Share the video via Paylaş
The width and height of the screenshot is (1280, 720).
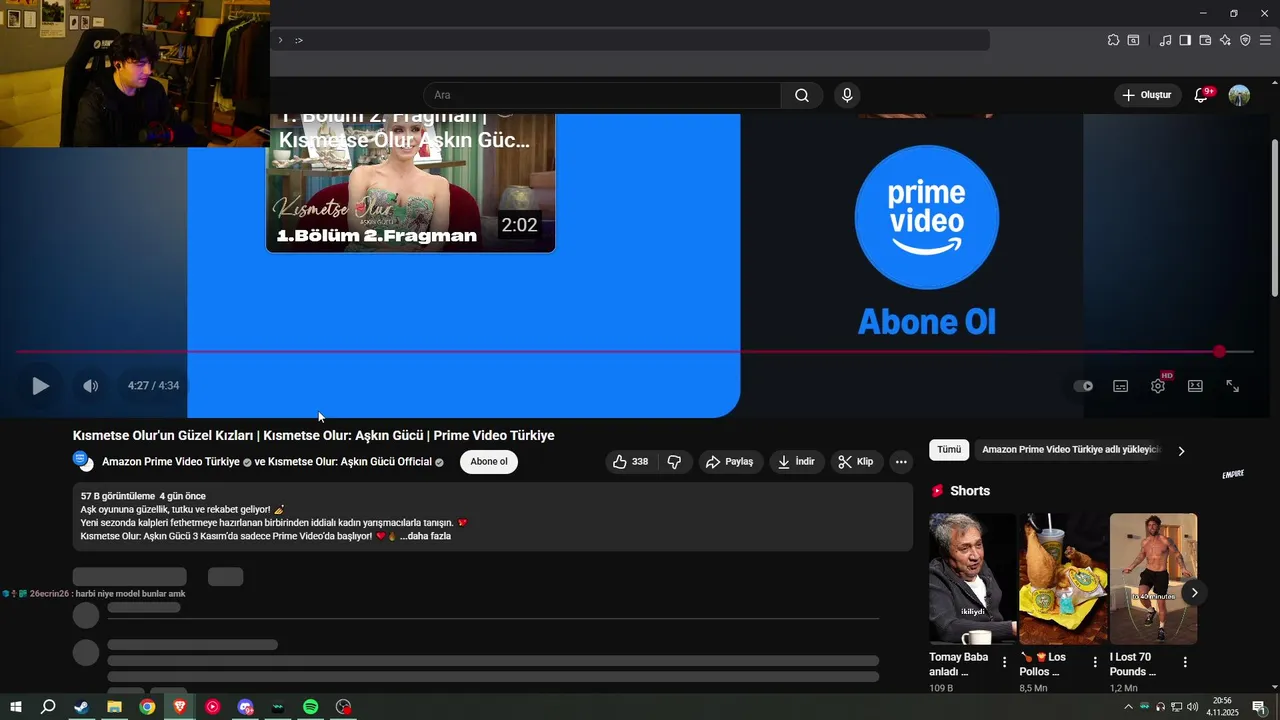[729, 462]
